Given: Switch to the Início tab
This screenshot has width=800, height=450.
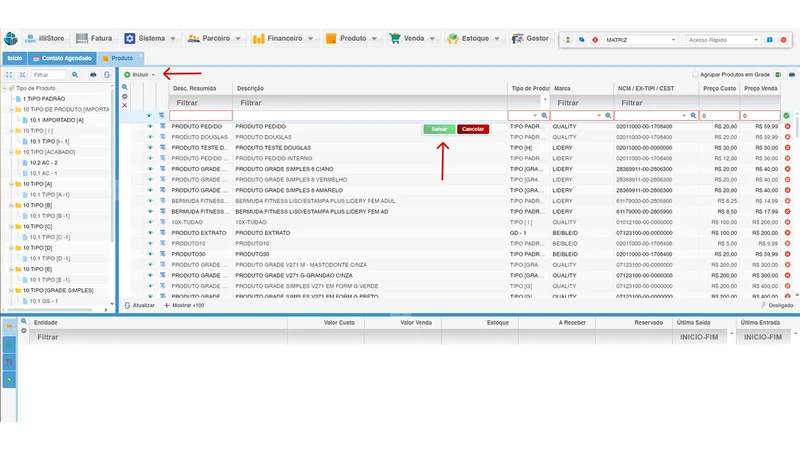Looking at the screenshot, I should (15, 58).
